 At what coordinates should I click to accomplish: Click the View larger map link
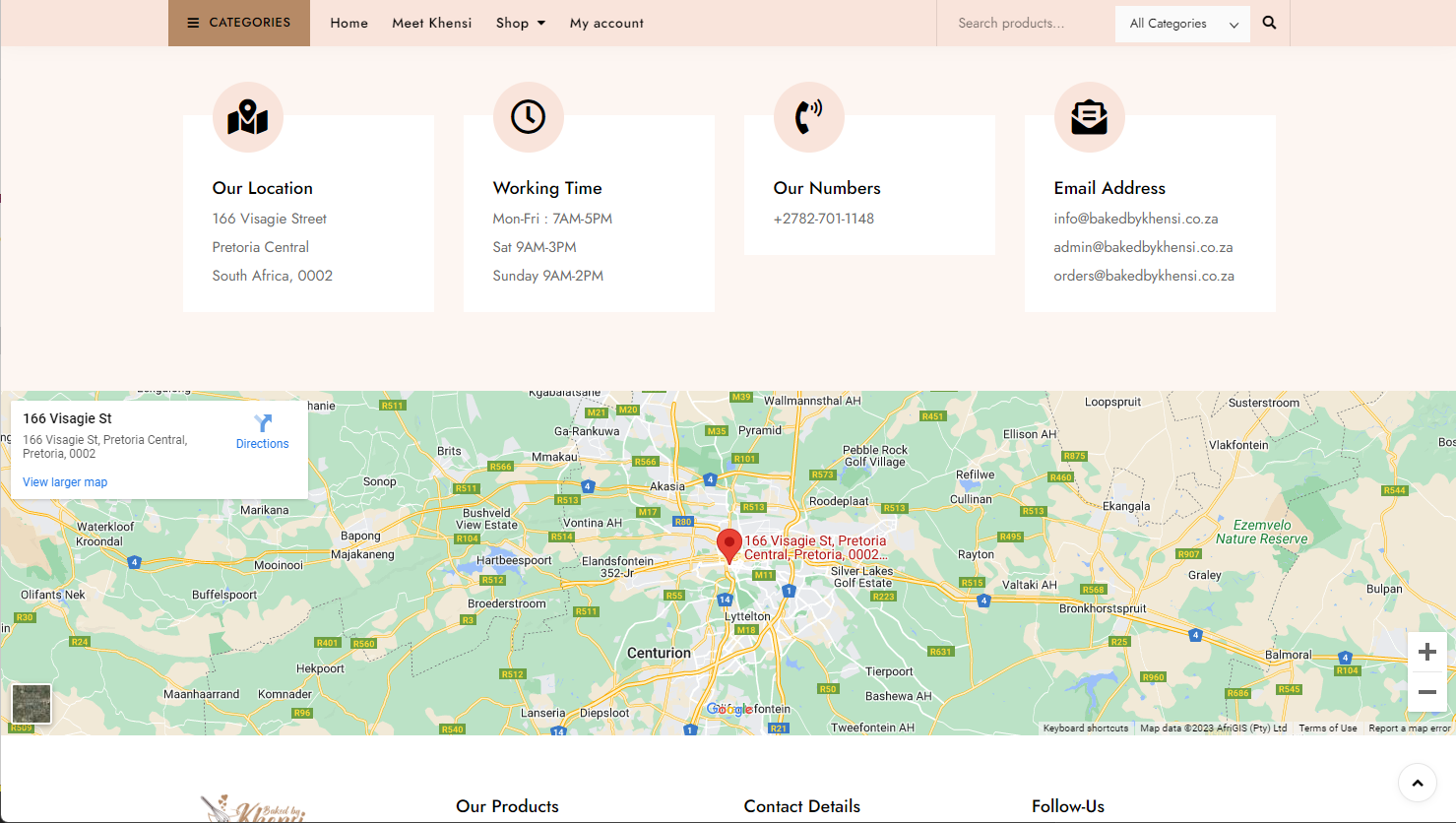65,482
